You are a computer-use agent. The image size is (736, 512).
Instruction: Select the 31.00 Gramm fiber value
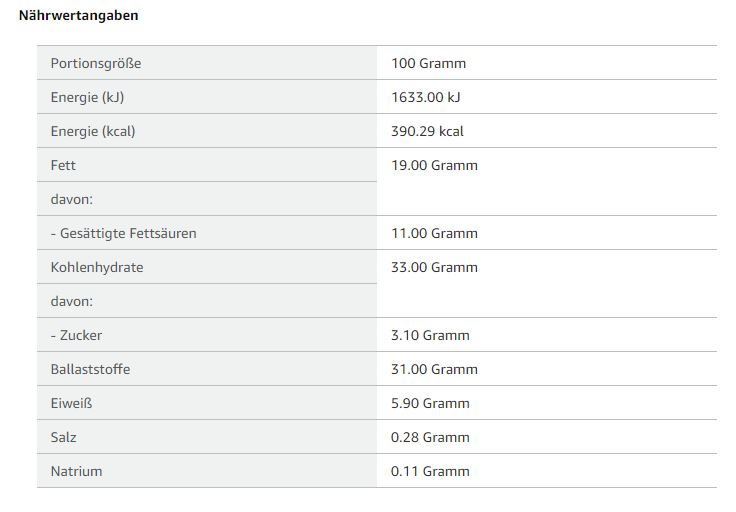(435, 369)
